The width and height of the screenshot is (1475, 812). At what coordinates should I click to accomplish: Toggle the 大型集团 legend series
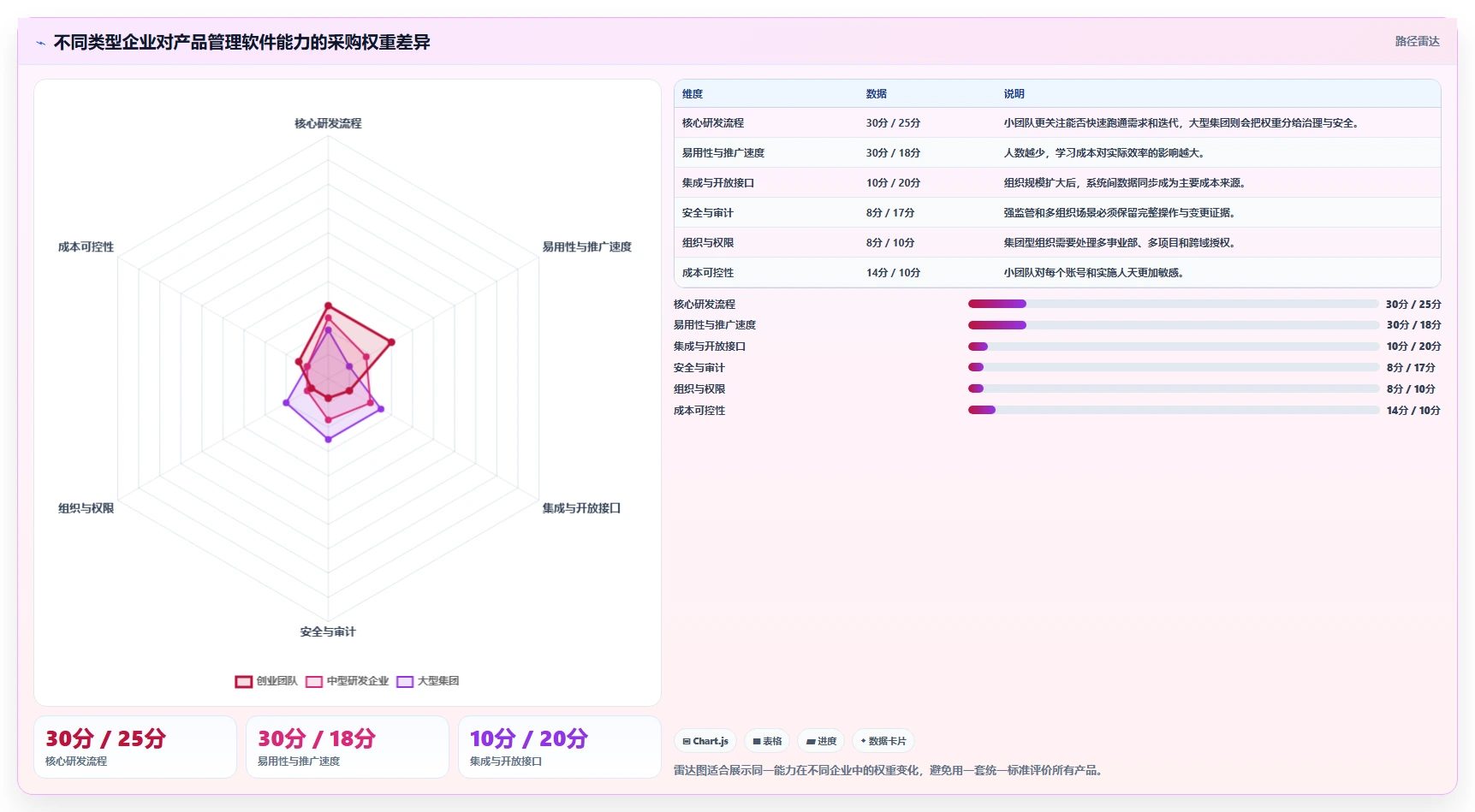(x=428, y=681)
